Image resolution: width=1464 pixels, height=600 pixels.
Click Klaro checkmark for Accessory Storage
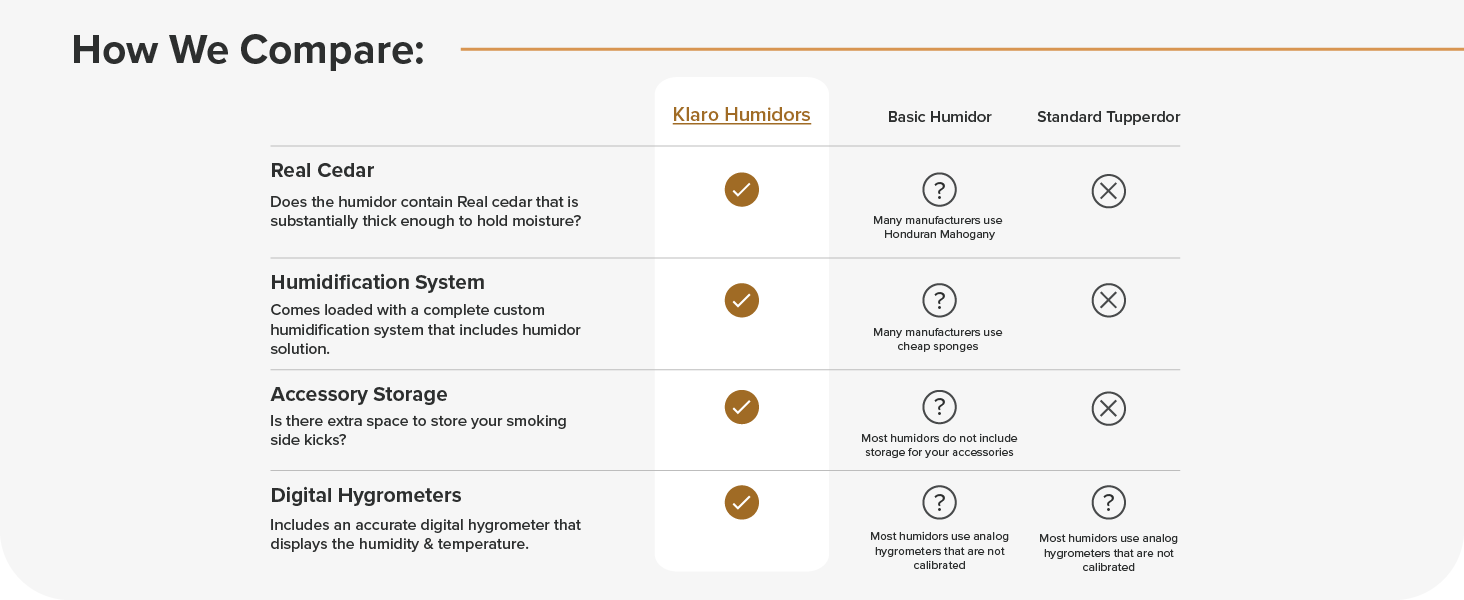pos(741,407)
